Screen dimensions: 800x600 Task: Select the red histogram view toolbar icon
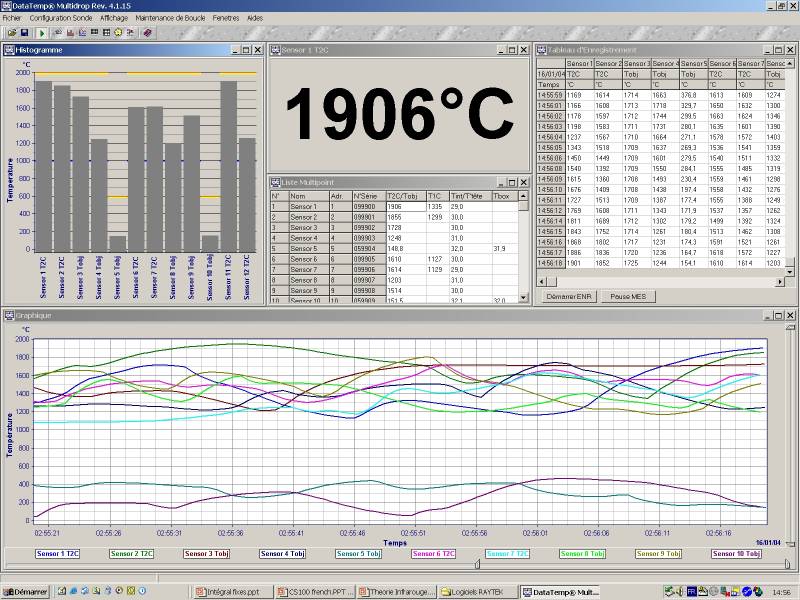click(70, 33)
